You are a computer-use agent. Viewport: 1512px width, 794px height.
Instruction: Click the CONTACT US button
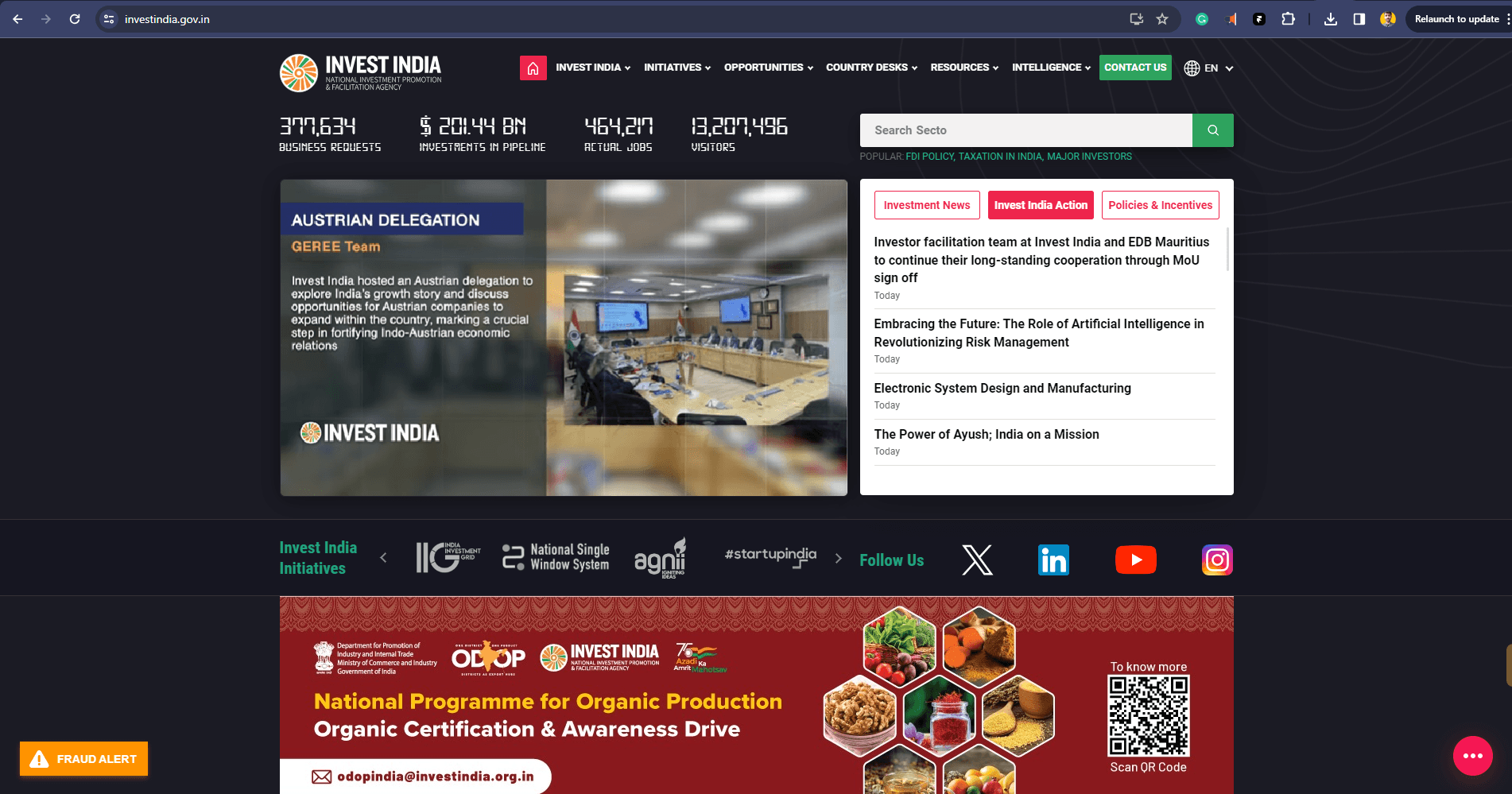pyautogui.click(x=1135, y=68)
